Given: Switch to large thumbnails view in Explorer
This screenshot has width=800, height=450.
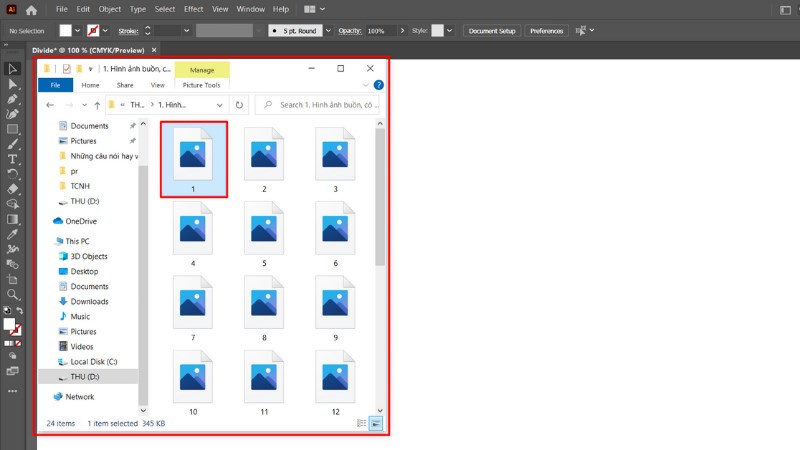Looking at the screenshot, I should pos(376,424).
